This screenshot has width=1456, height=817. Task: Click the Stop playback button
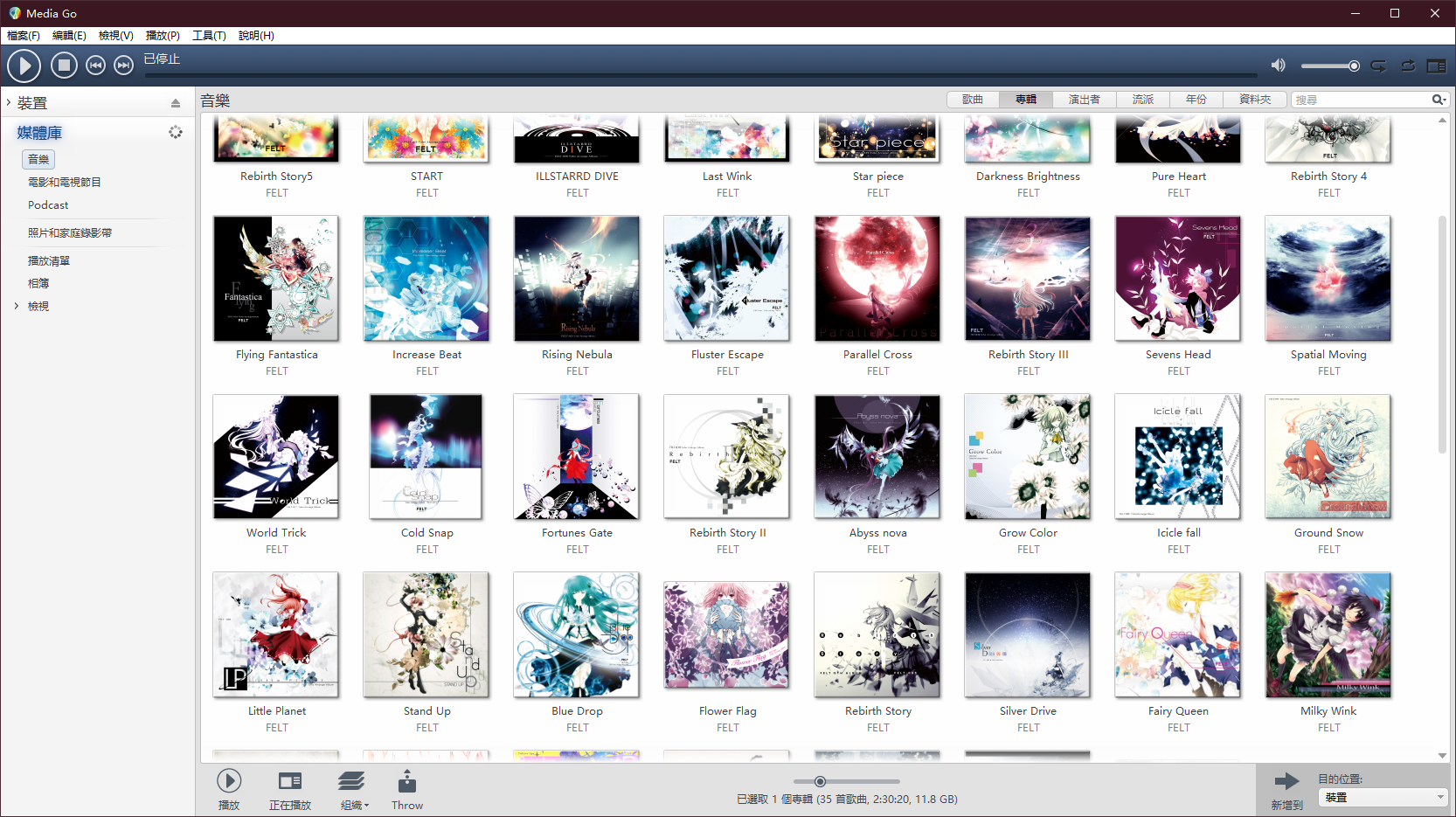(x=64, y=66)
